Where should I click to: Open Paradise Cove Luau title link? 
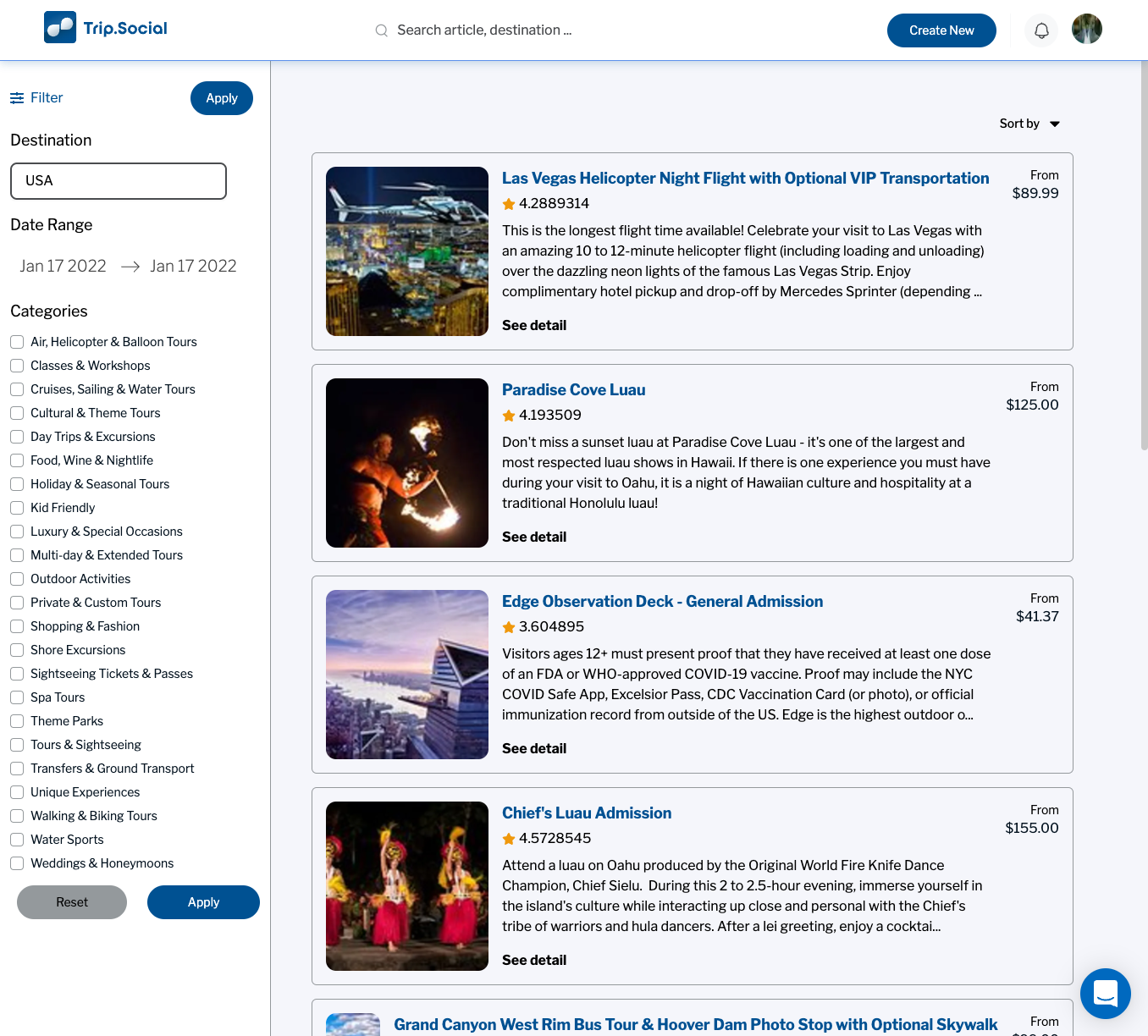coord(573,390)
